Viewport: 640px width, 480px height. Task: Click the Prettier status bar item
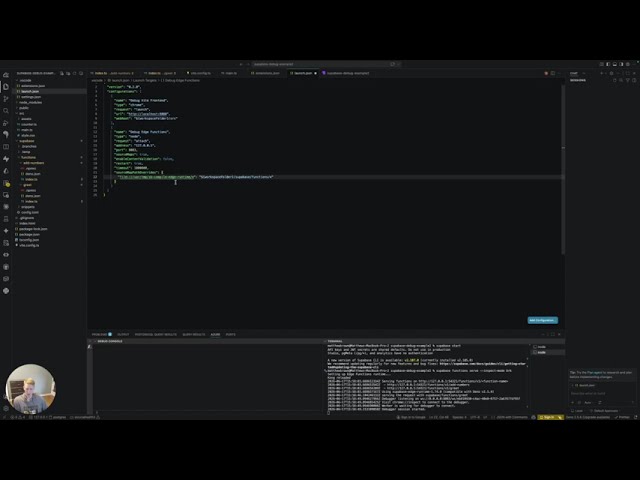pos(623,417)
